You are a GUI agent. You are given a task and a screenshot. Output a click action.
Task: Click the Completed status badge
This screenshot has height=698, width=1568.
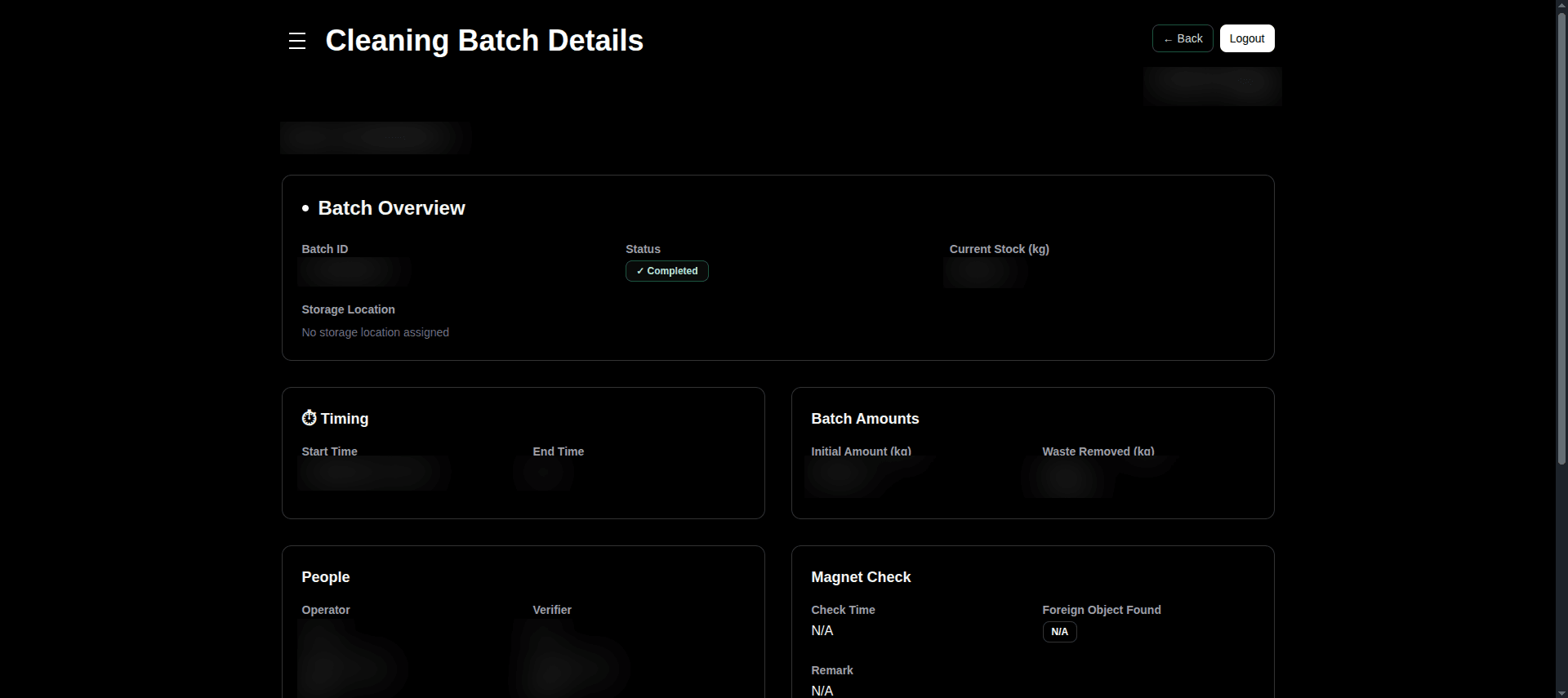(667, 271)
